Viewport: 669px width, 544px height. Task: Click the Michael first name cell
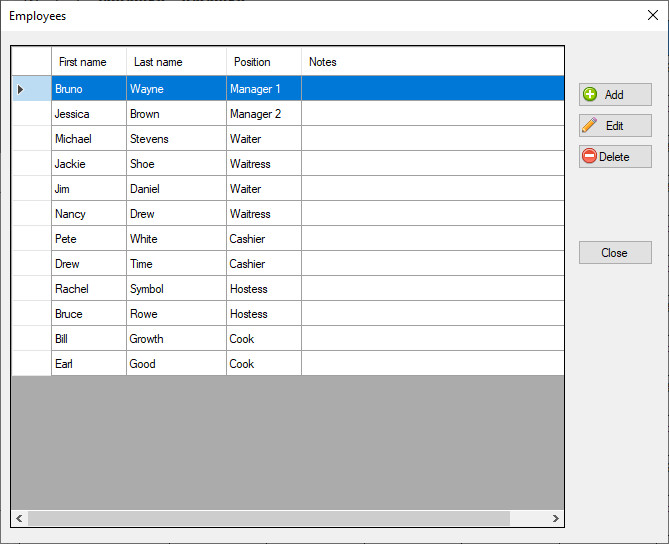pos(89,139)
